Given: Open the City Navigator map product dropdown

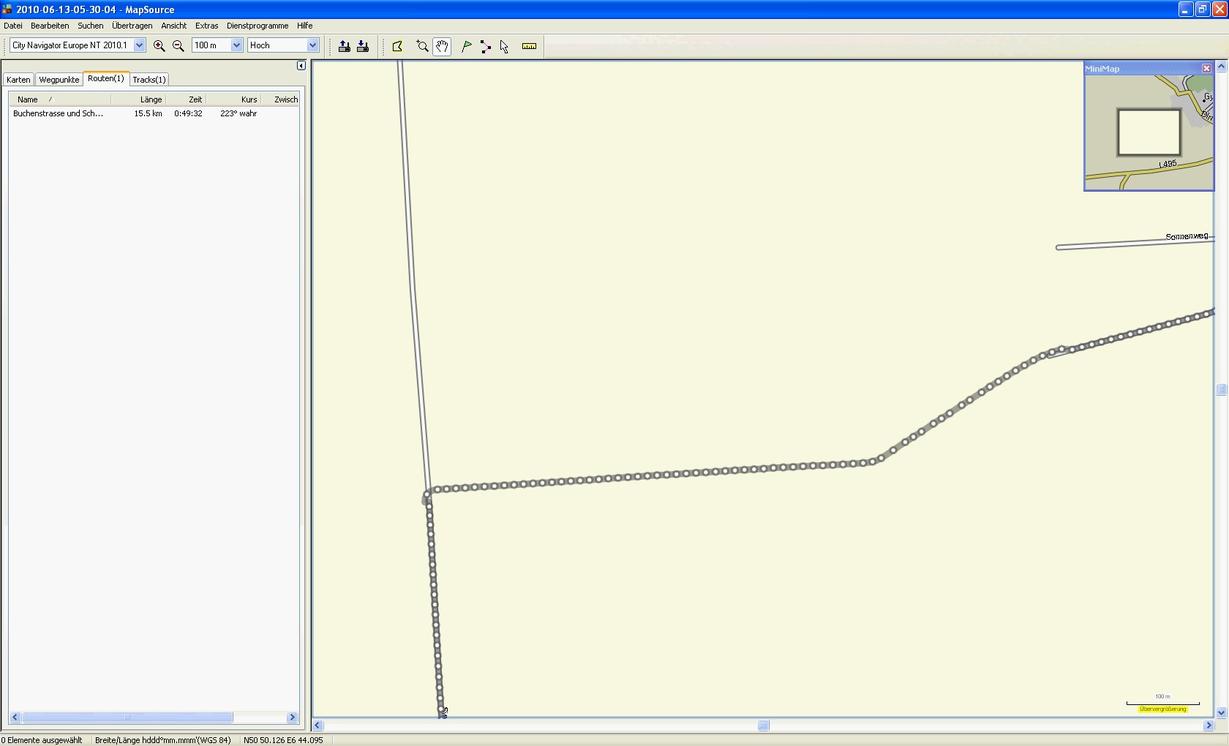Looking at the screenshot, I should [x=139, y=45].
